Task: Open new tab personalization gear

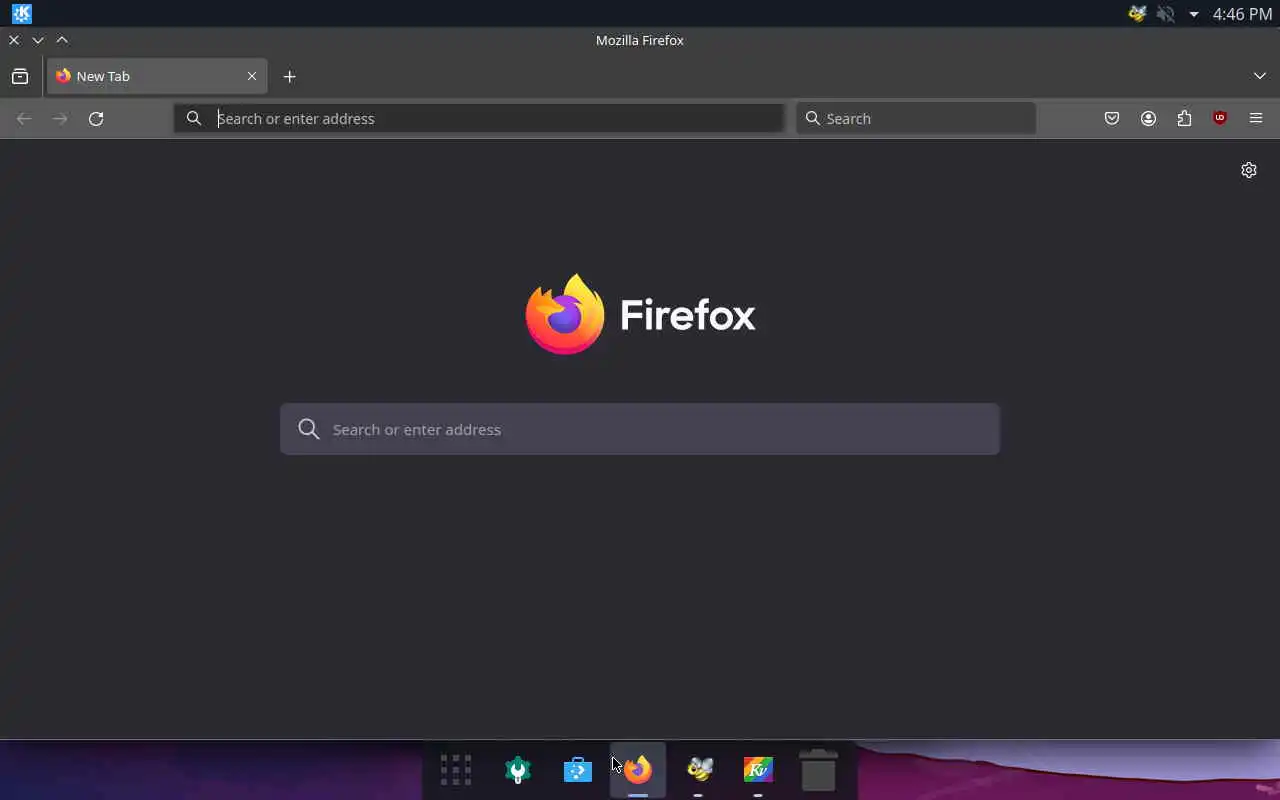Action: [x=1248, y=170]
